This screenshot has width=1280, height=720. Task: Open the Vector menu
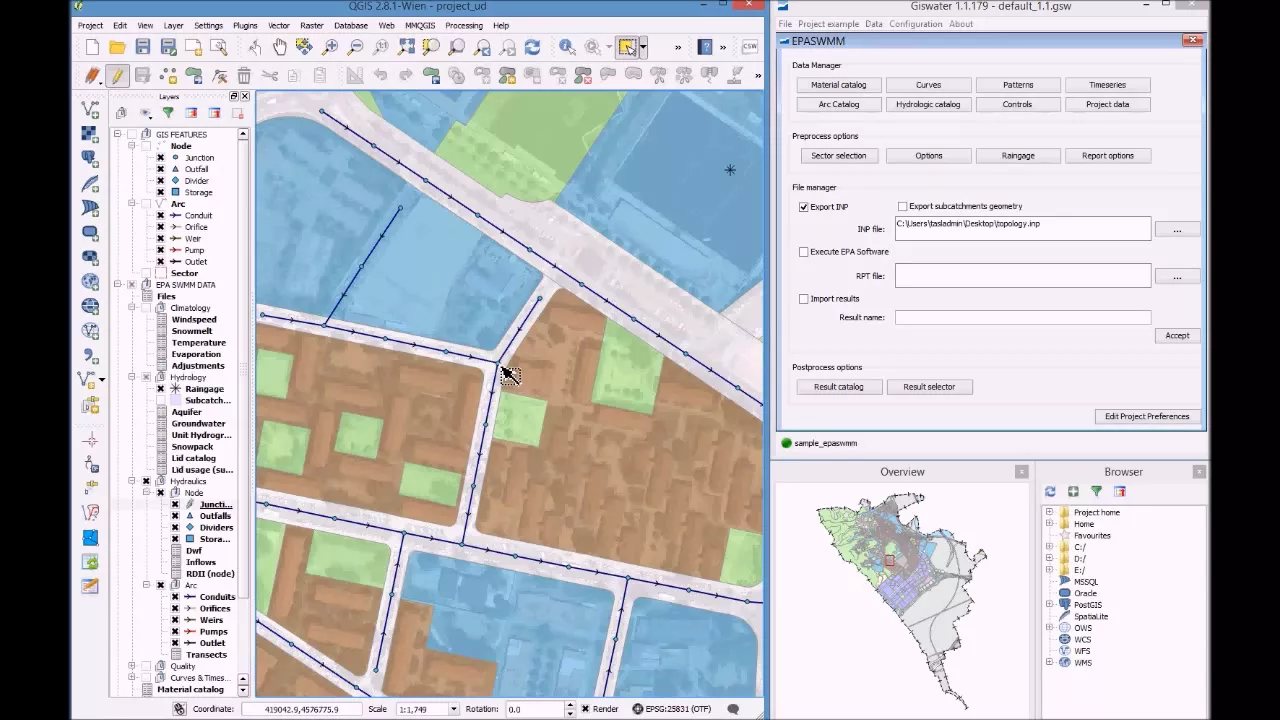[279, 25]
